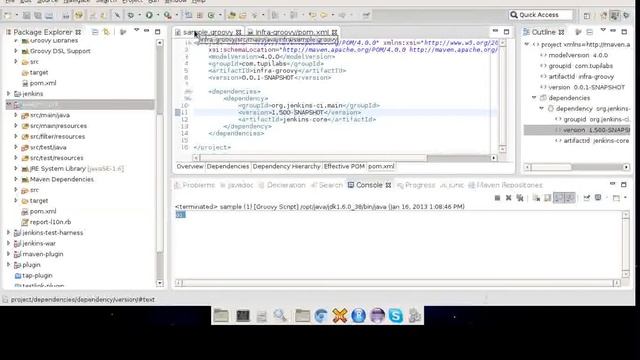Click the New file wizard icon

point(7,16)
